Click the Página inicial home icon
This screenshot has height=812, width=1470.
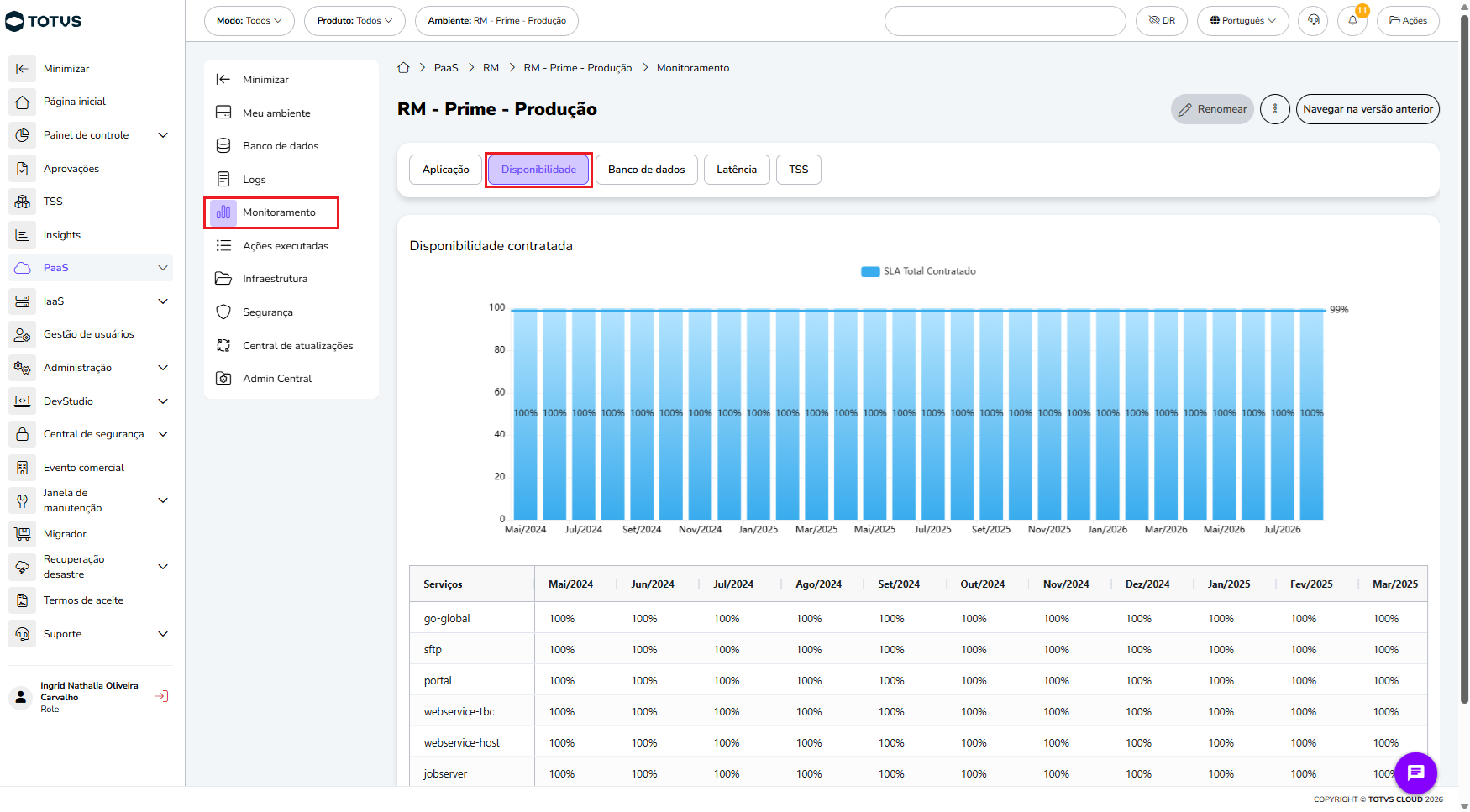click(23, 102)
